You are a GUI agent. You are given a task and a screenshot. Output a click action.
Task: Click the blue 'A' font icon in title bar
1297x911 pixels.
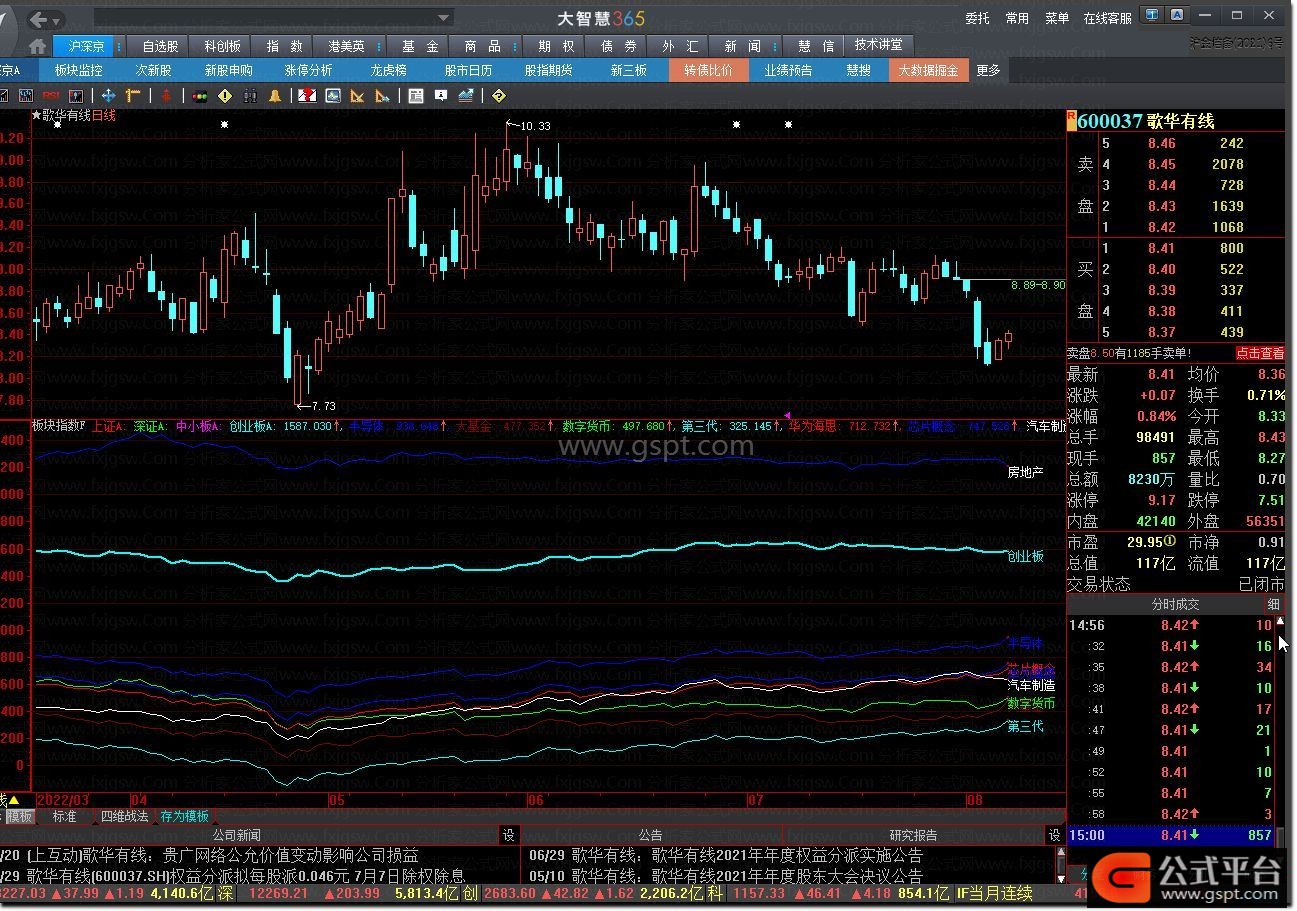[x=1178, y=15]
